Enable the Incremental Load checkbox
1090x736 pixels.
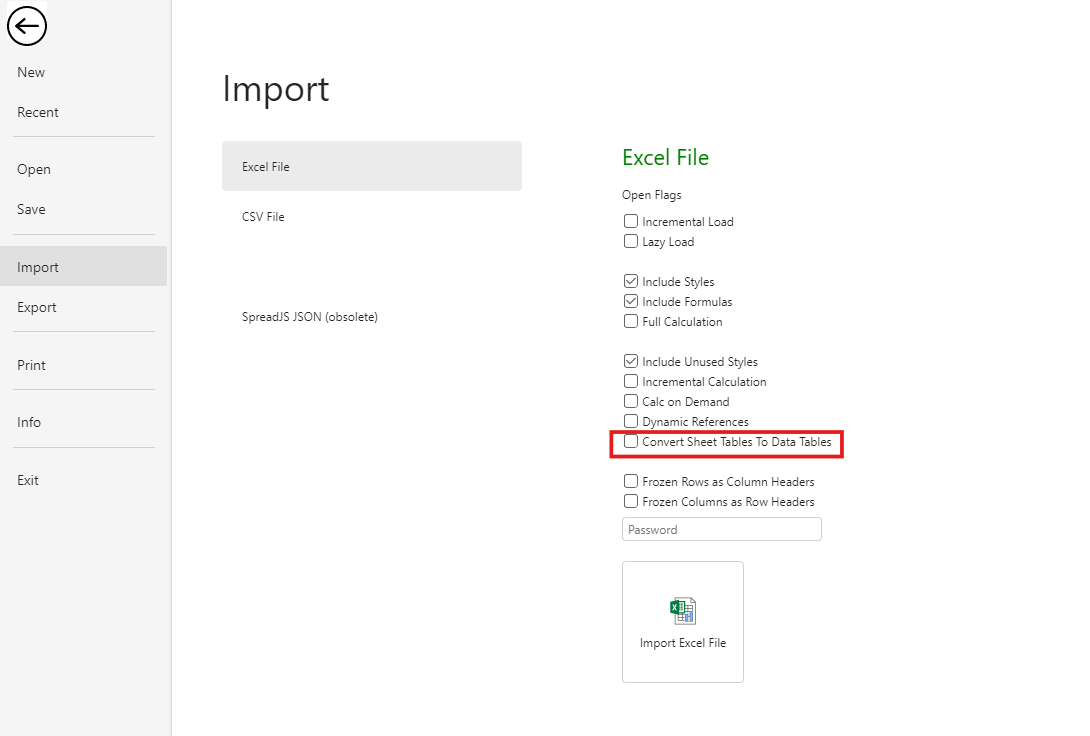click(x=631, y=221)
